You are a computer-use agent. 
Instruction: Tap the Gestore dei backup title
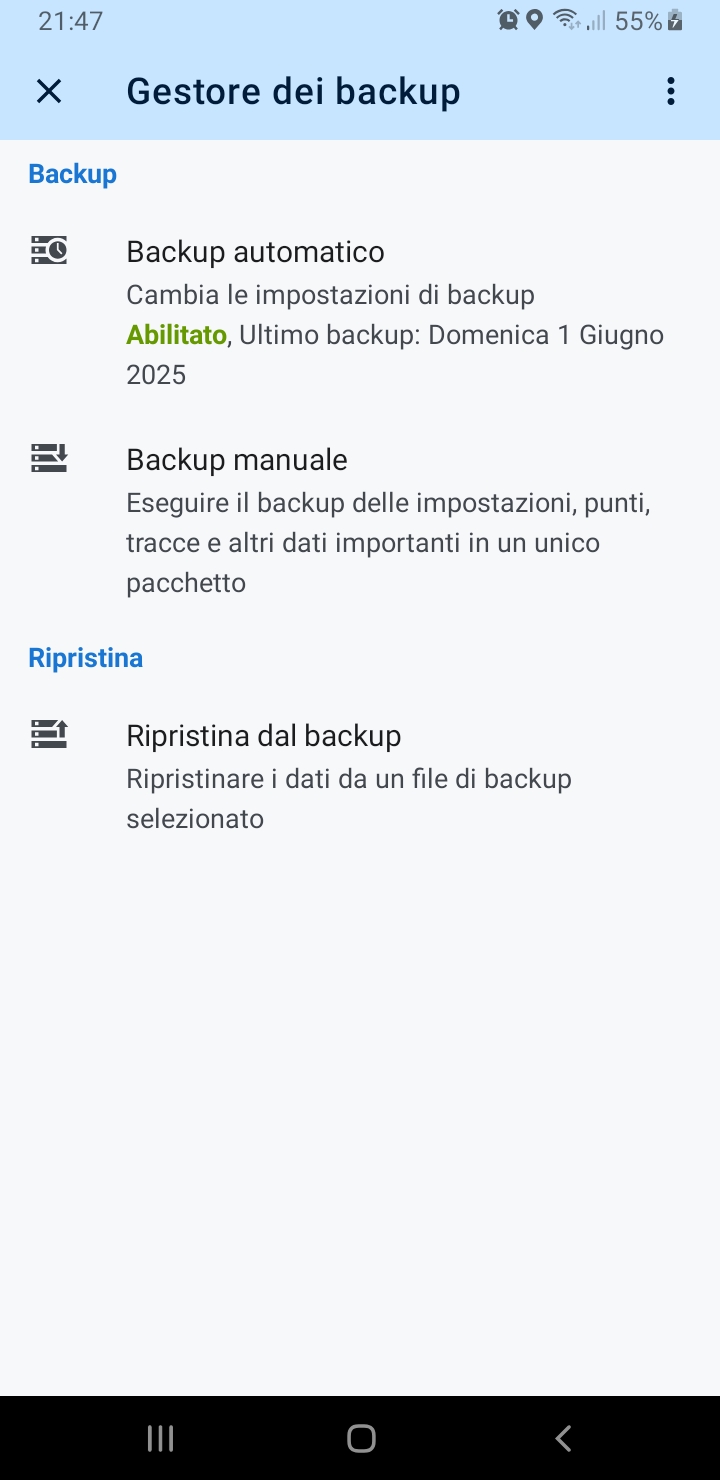[x=293, y=92]
